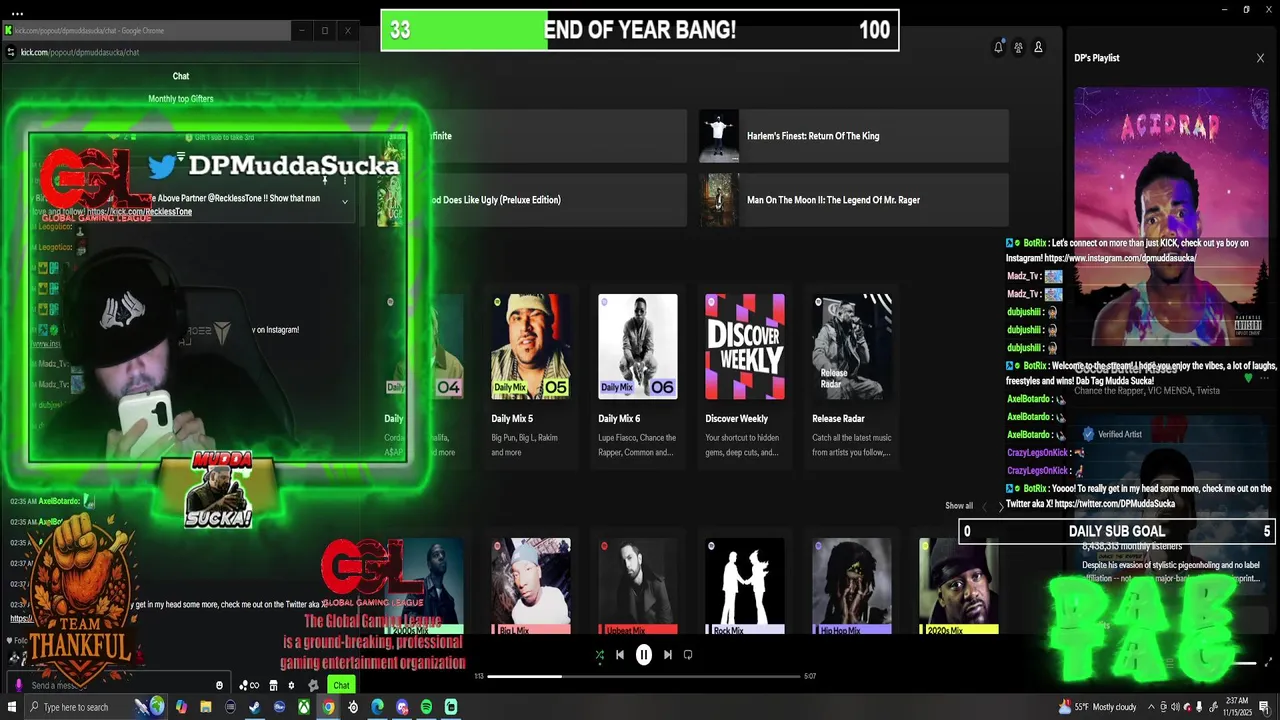Expand Spotify now-playing view to fullscreen
This screenshot has width=1280, height=720.
pos(1269,662)
